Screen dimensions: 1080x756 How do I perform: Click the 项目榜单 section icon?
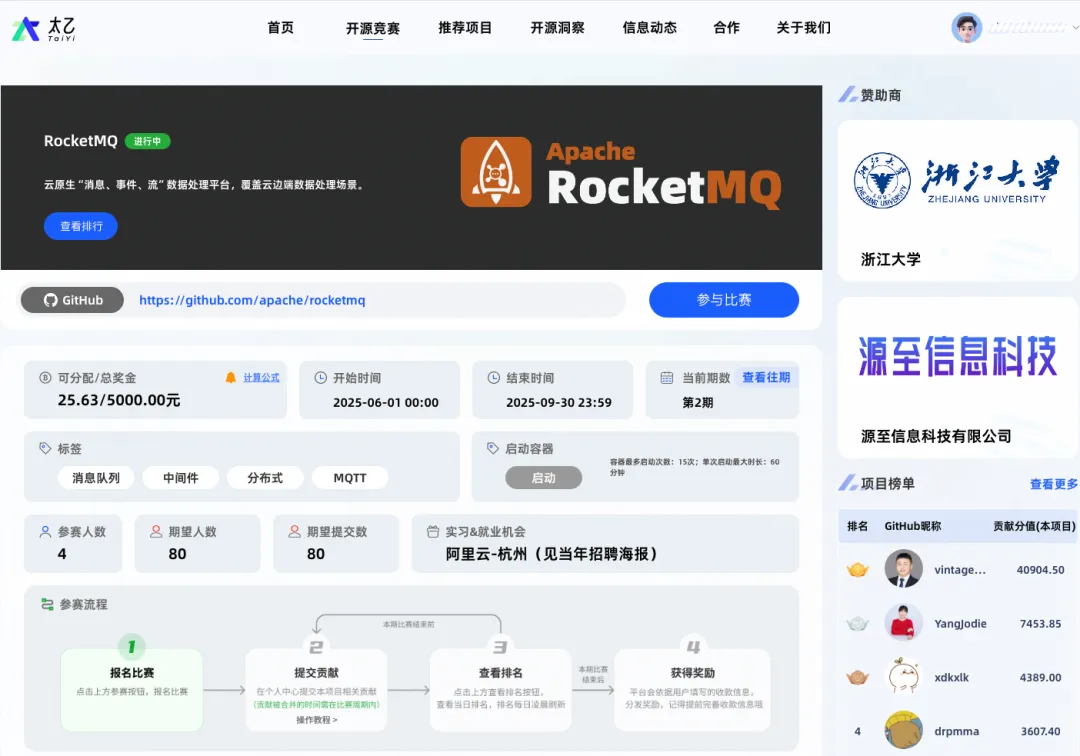pyautogui.click(x=847, y=483)
